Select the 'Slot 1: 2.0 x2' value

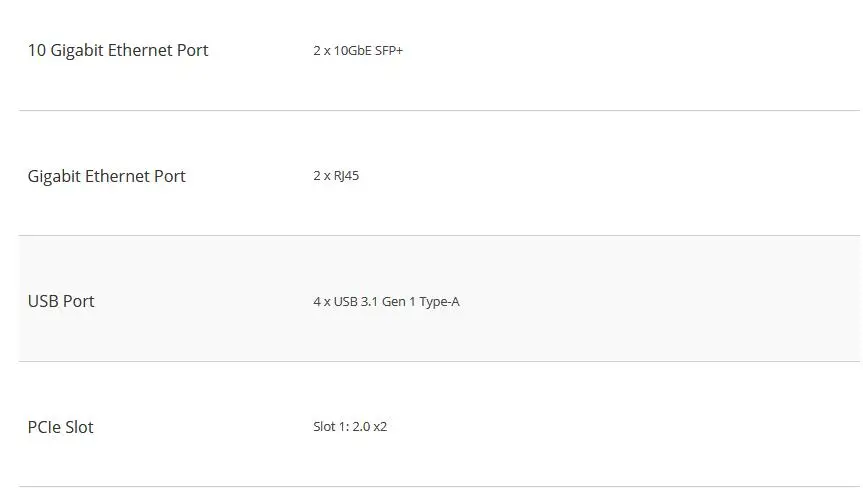[350, 426]
